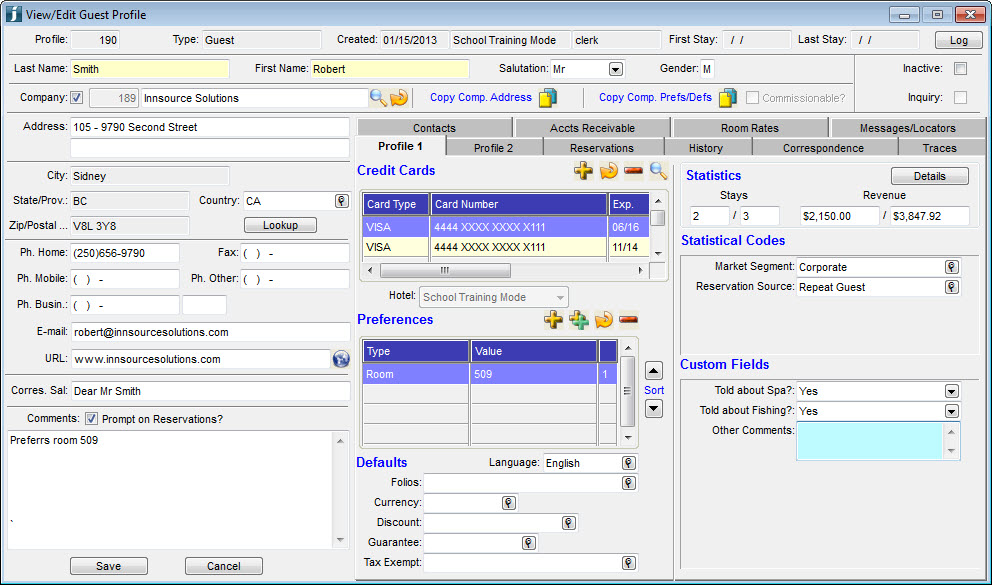Screen dimensions: 992x585
Task: Expand the Told about Spa dropdown
Action: 952,391
